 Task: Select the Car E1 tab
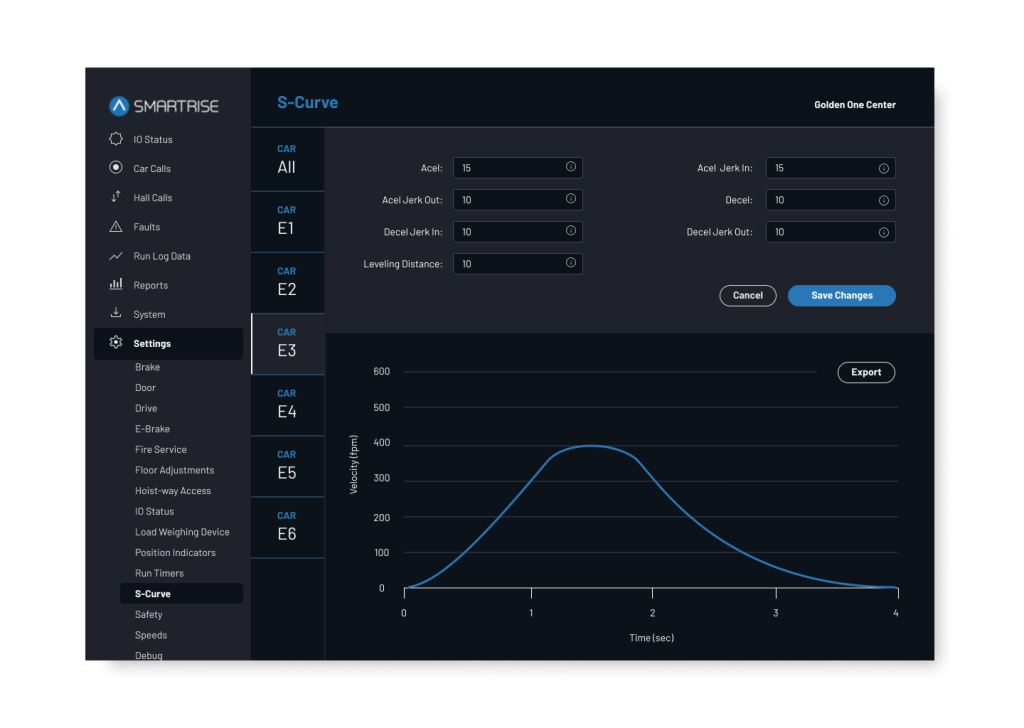[287, 221]
